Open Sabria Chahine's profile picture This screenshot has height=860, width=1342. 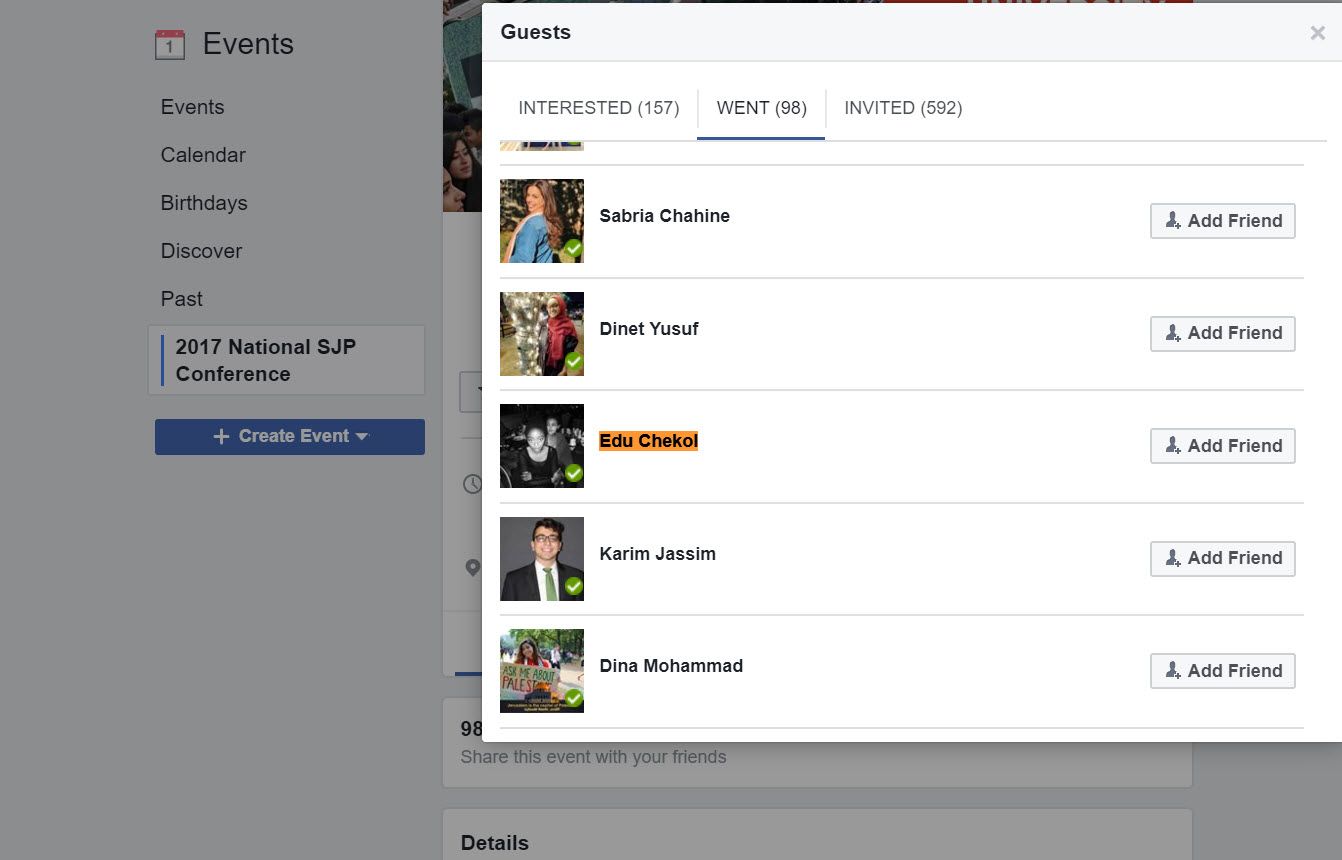point(541,221)
